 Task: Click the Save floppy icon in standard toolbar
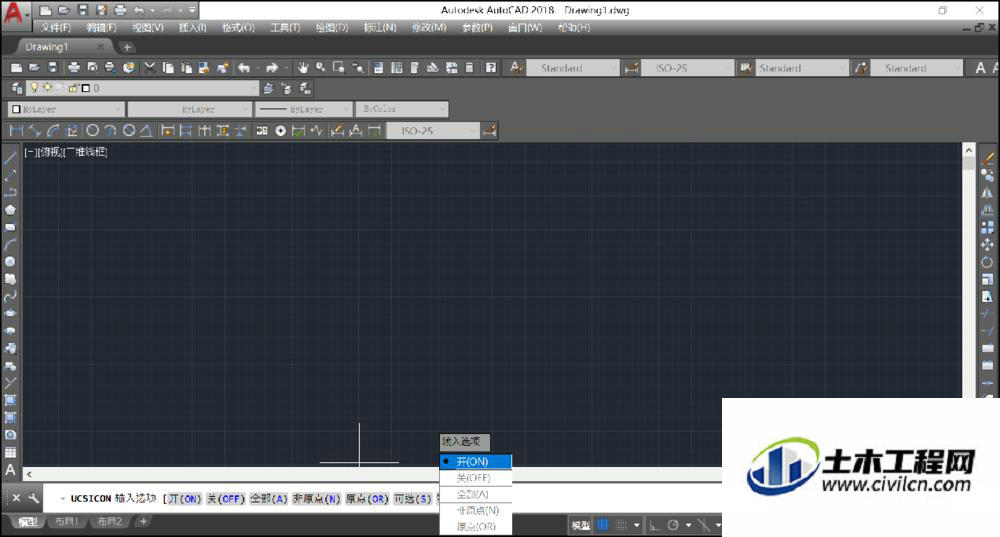(52, 68)
